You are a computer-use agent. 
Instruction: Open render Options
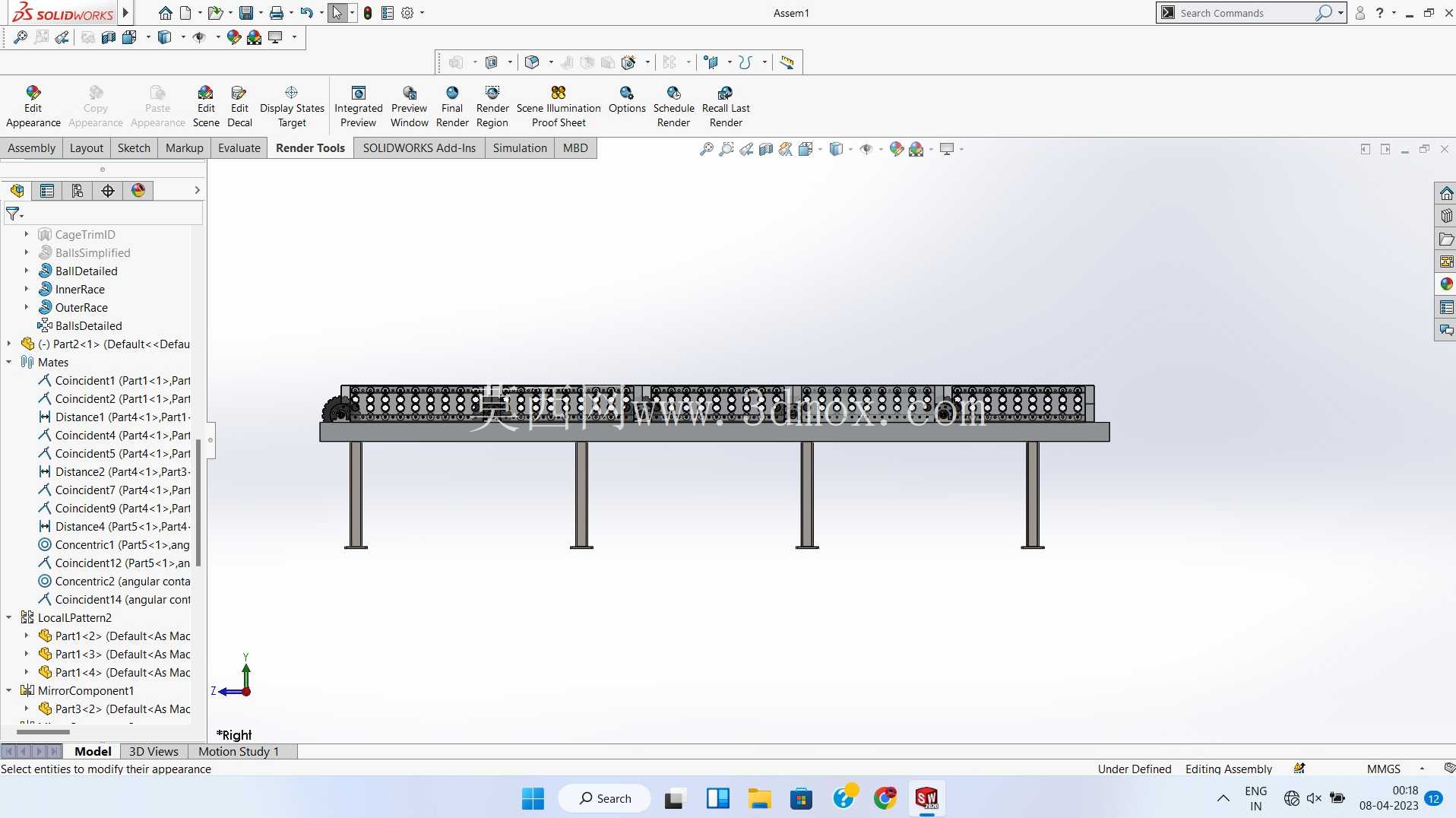[627, 100]
